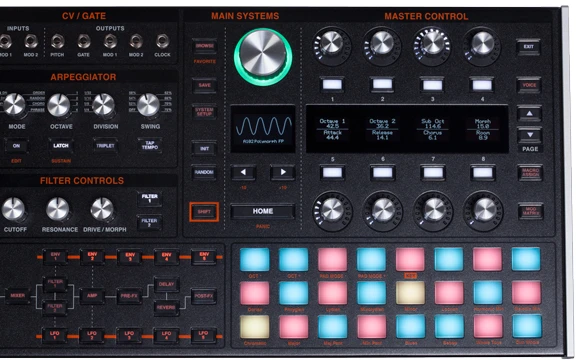Tap the pink KEY pad
Screen dimensions: 576x360
[x=410, y=259]
